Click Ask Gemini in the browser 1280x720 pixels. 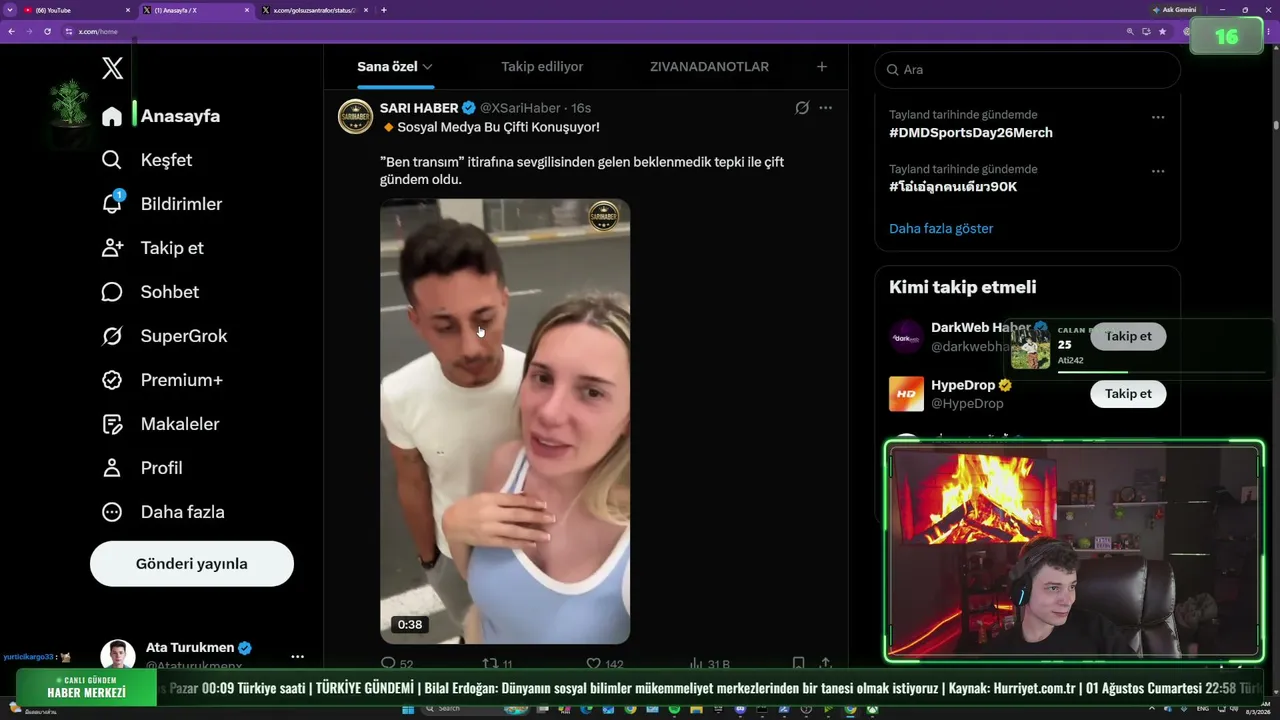pyautogui.click(x=1174, y=10)
